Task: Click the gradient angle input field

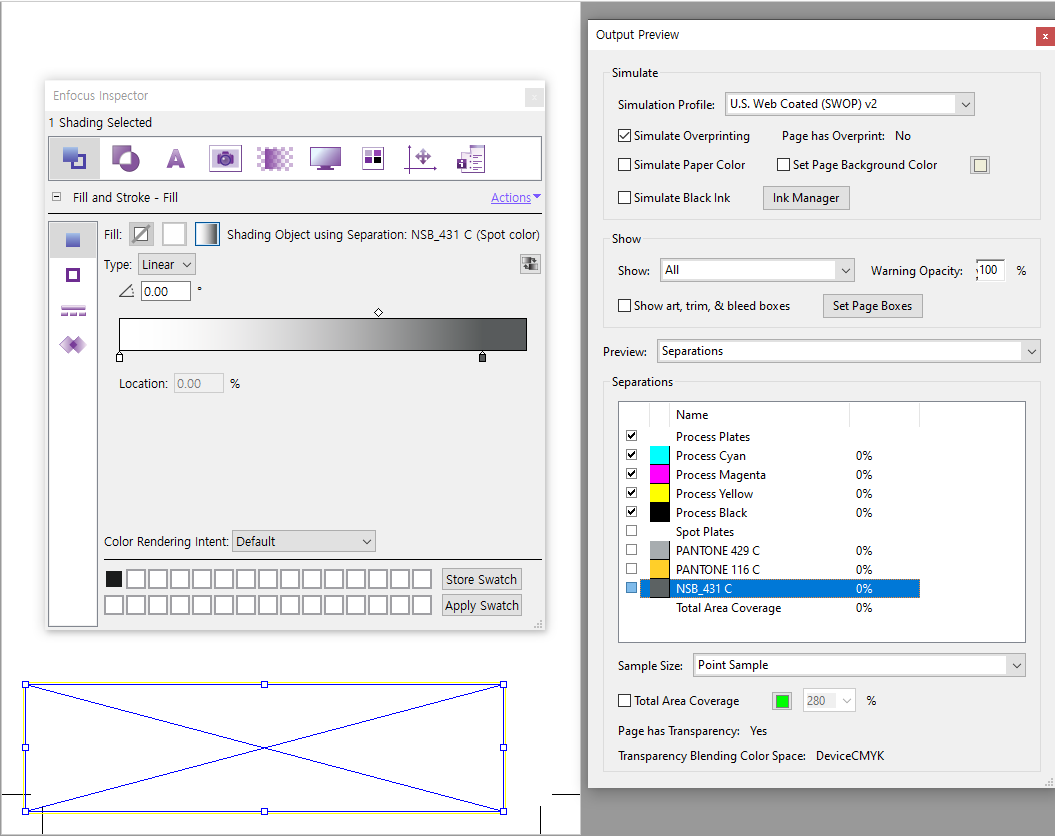Action: pyautogui.click(x=166, y=291)
